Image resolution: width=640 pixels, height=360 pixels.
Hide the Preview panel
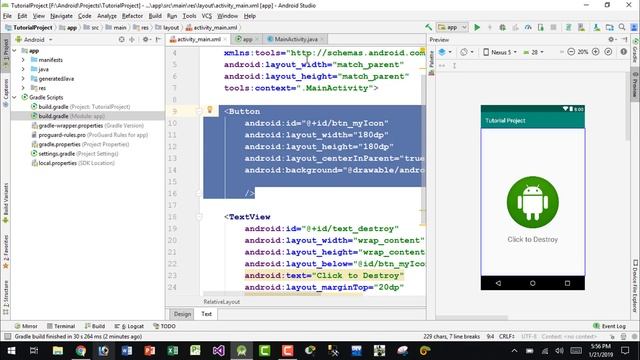pyautogui.click(x=624, y=40)
